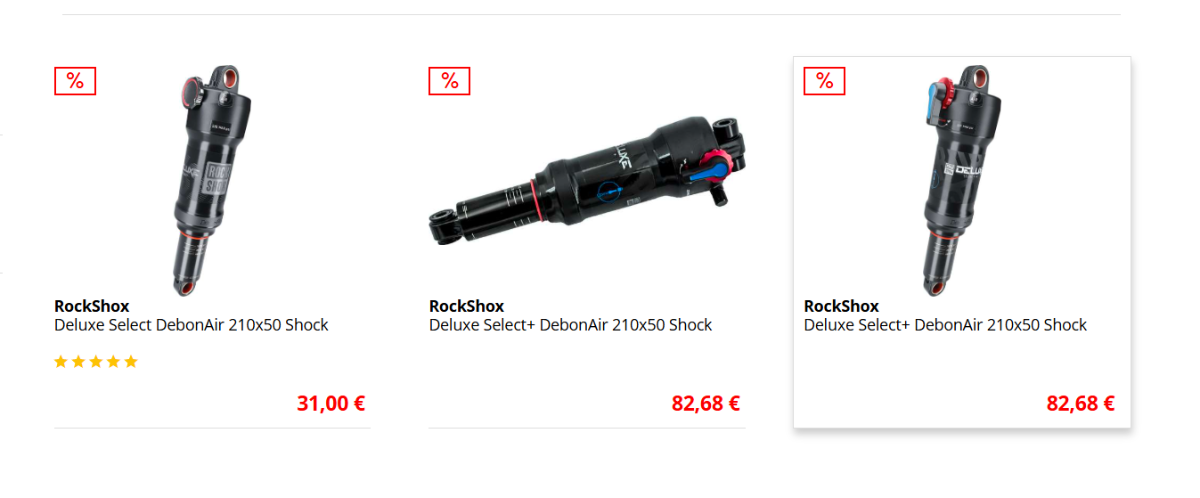Click the RockShox brand under the horizontal shock image
Screen dimensions: 1200x498
467,306
